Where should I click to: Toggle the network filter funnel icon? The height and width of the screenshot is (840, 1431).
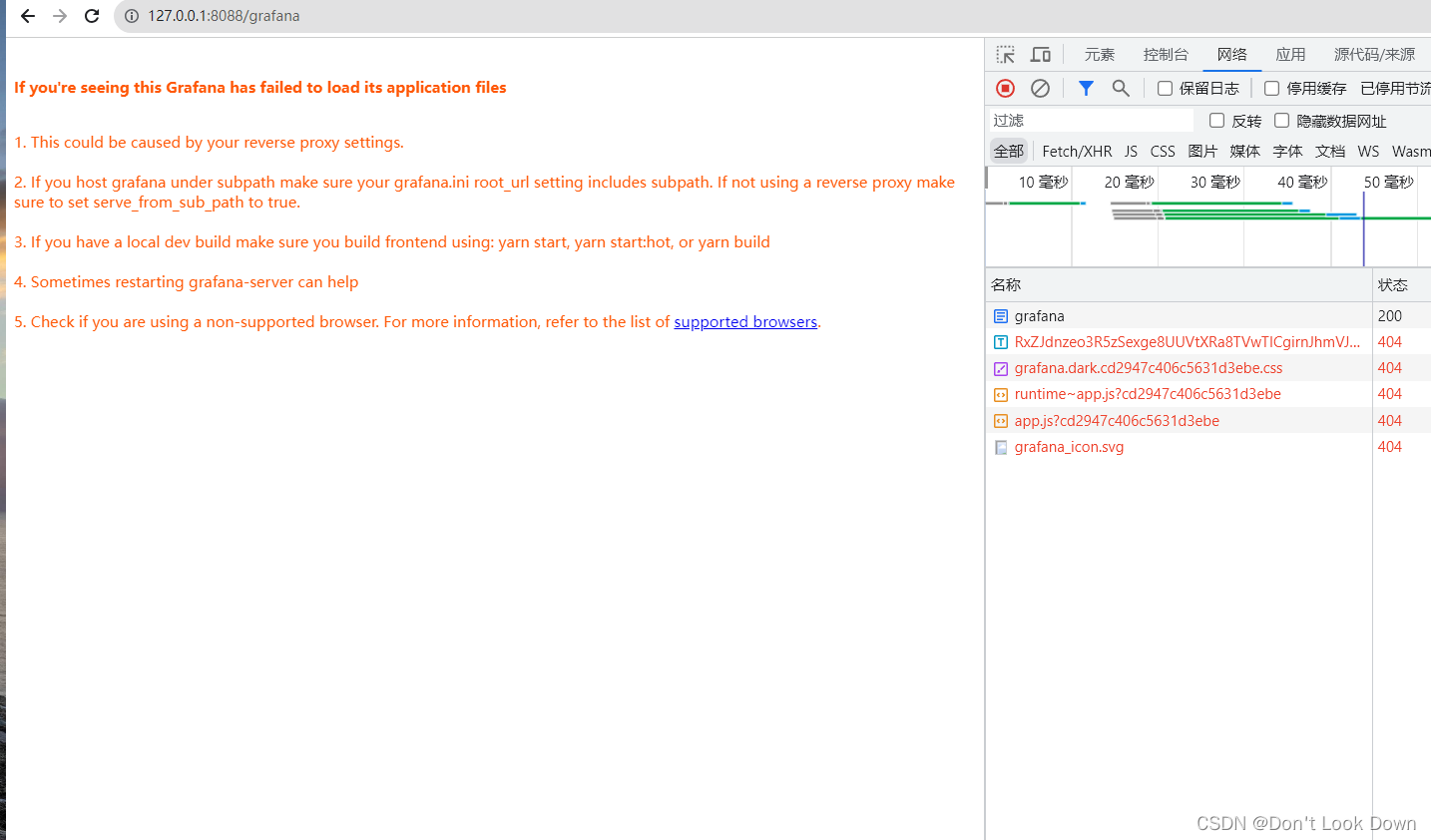tap(1086, 89)
